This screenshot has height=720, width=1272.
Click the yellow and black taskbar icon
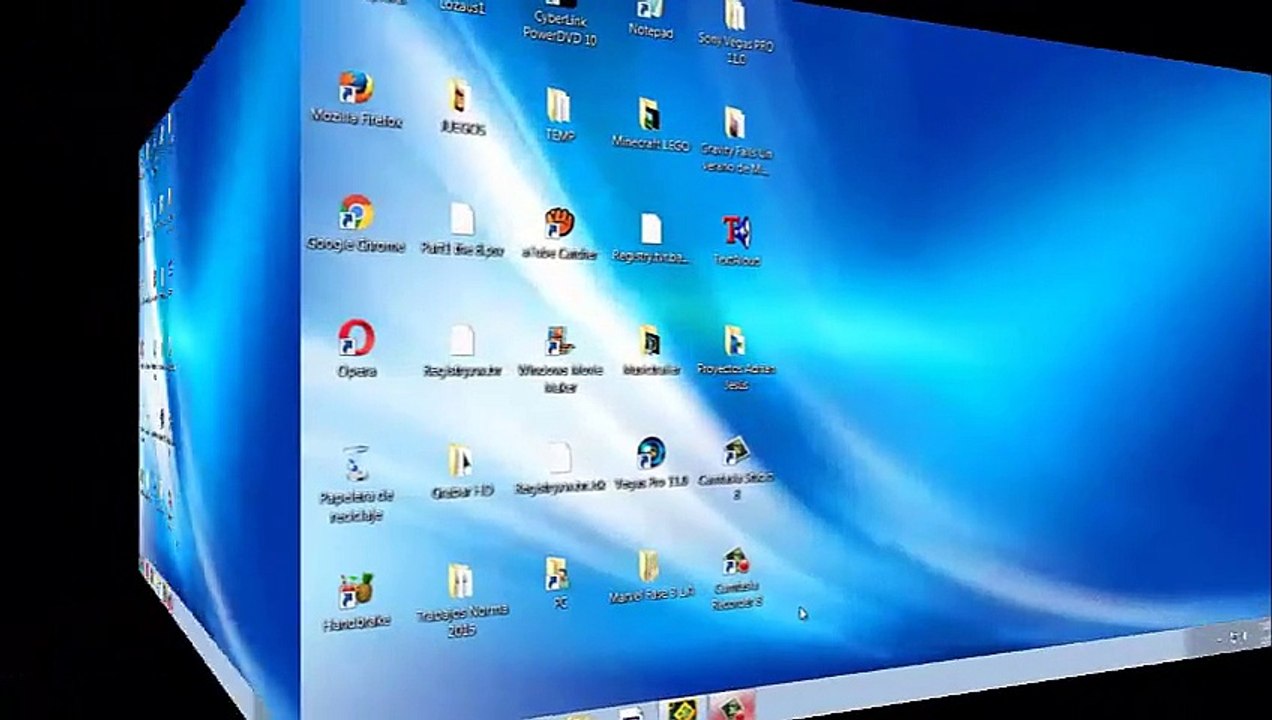pyautogui.click(x=682, y=711)
